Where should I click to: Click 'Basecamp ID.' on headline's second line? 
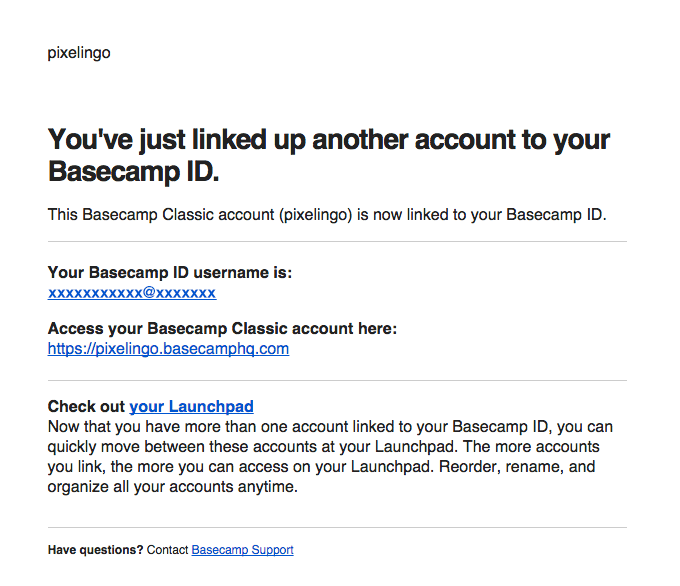pyautogui.click(x=133, y=171)
